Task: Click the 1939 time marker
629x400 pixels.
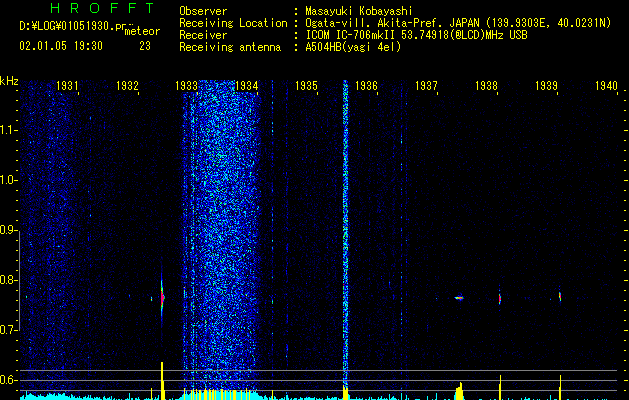Action: click(546, 85)
